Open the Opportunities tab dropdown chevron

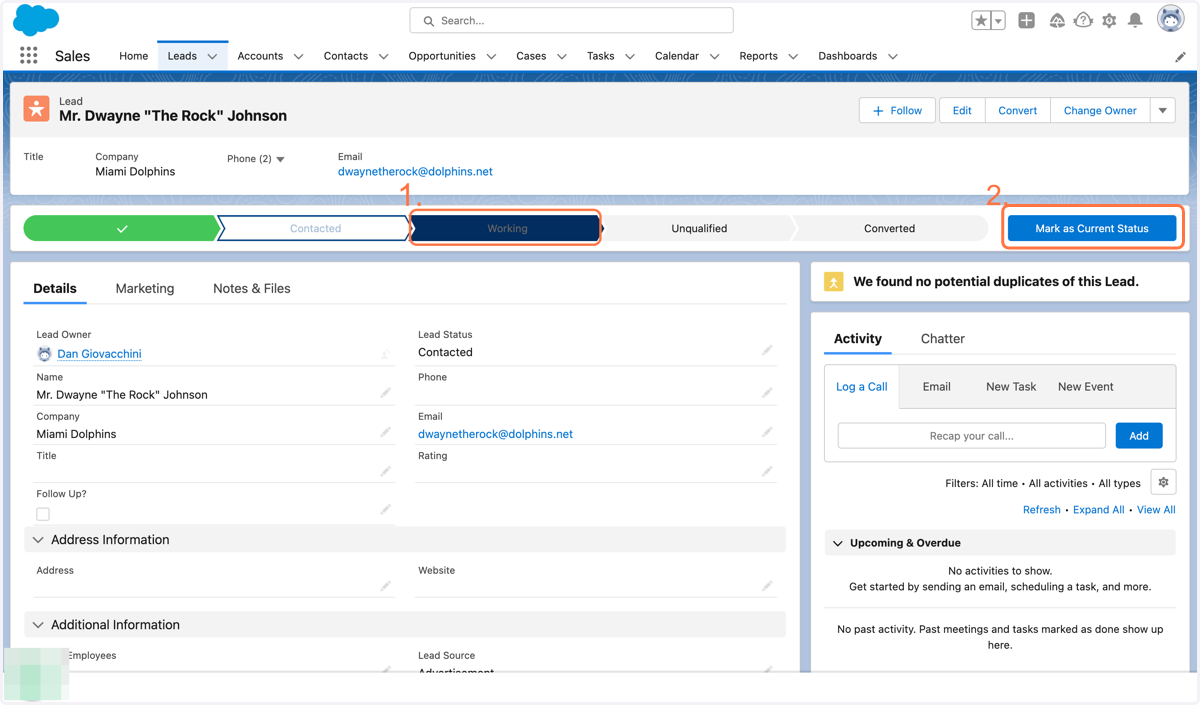click(491, 57)
